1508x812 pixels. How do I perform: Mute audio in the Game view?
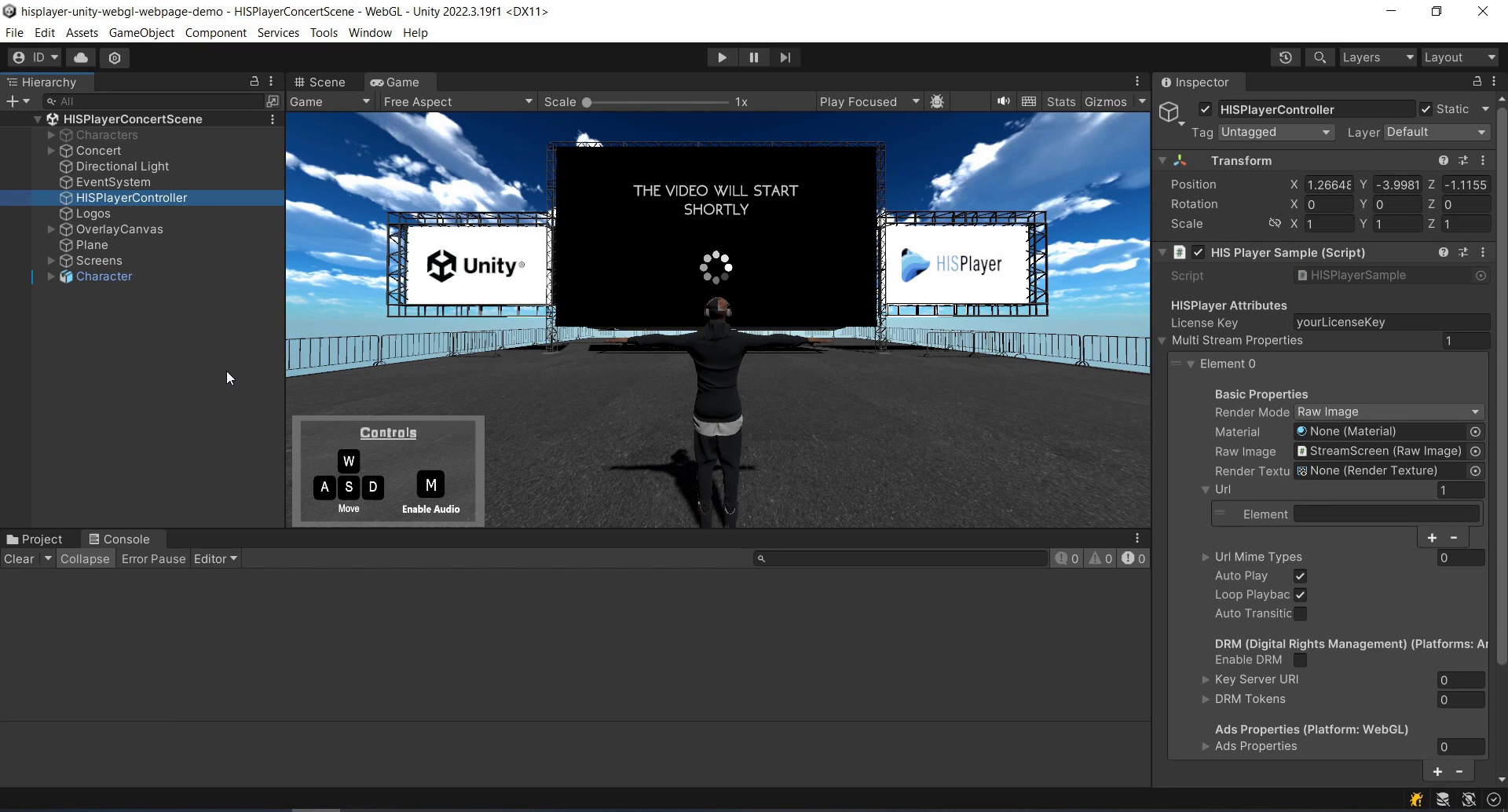click(x=1003, y=102)
